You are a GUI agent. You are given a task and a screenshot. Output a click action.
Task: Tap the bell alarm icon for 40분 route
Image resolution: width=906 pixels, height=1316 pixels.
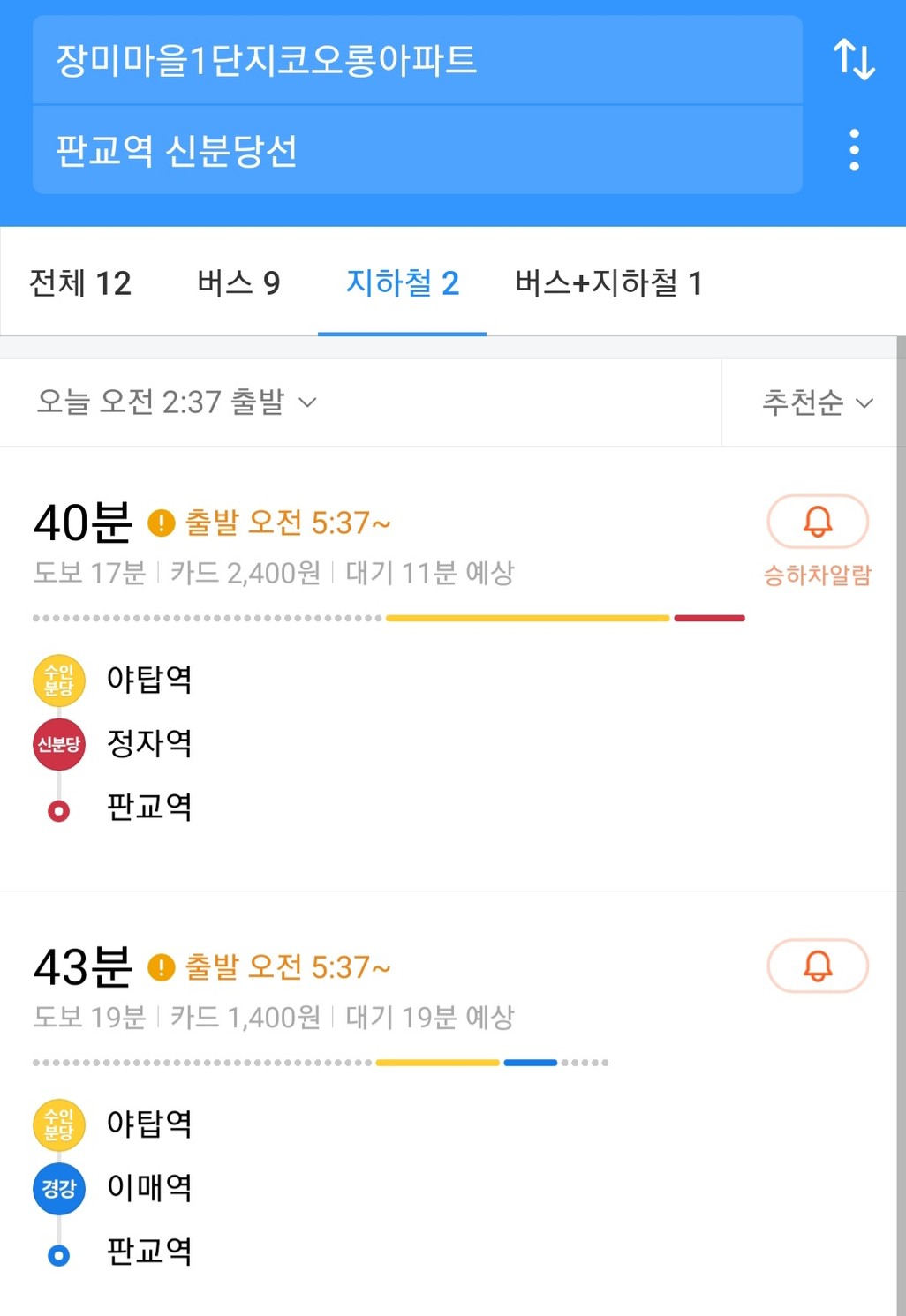click(818, 522)
